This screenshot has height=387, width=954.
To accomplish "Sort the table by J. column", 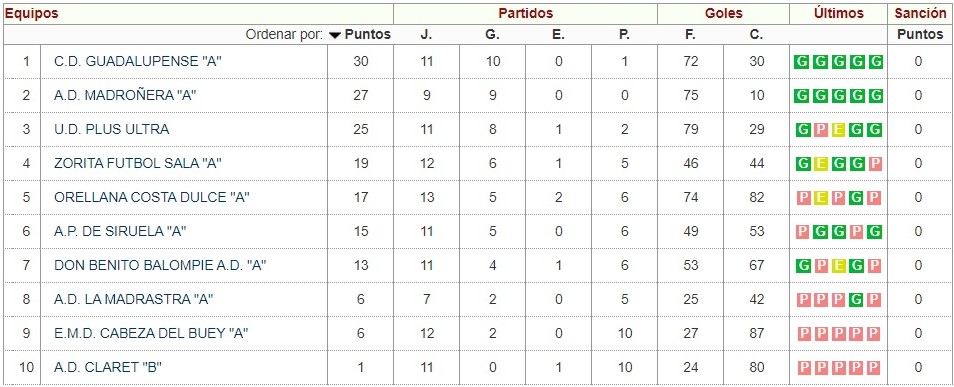I will (x=427, y=35).
